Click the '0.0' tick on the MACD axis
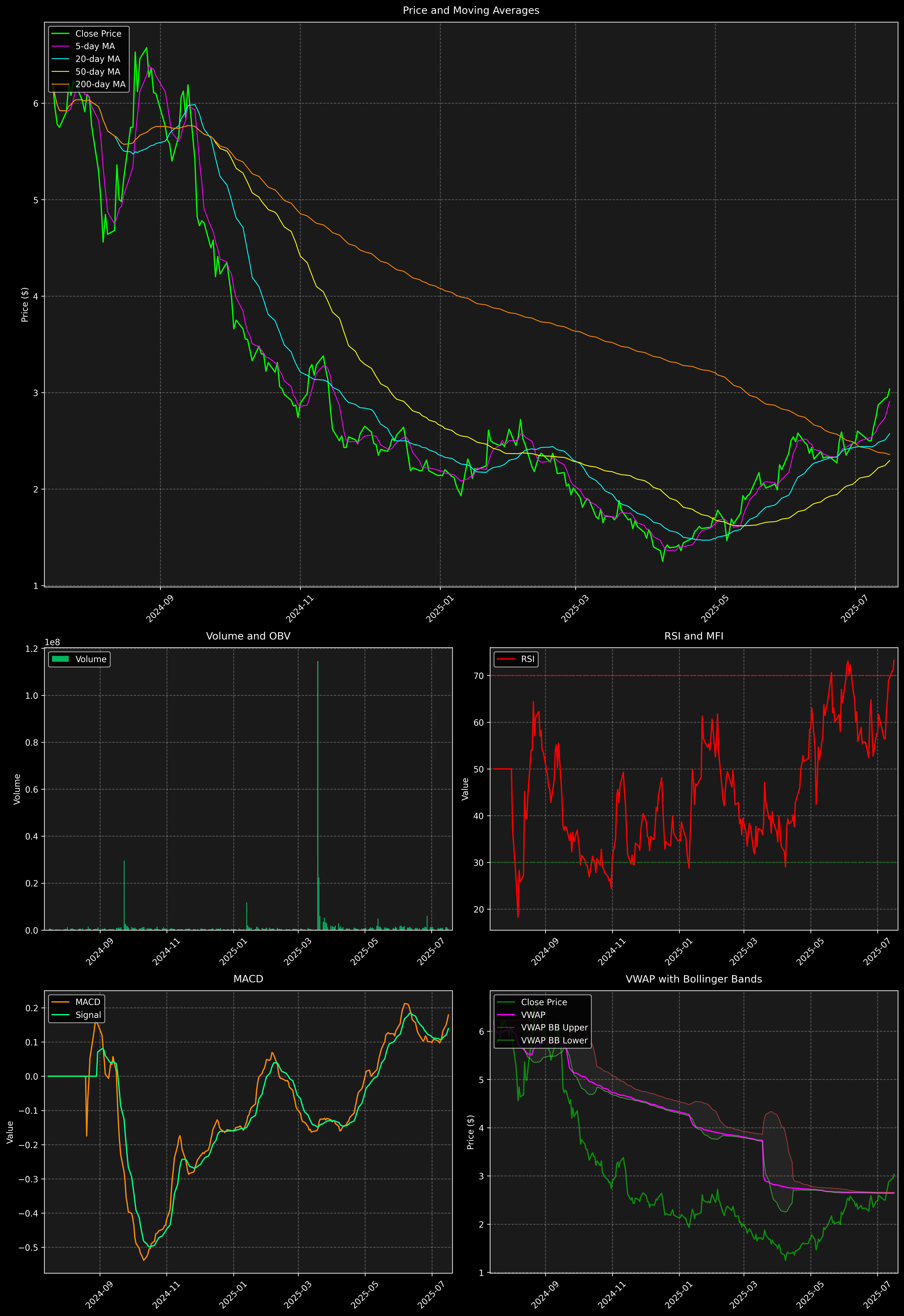Viewport: 904px width, 1316px height. pyautogui.click(x=32, y=1077)
